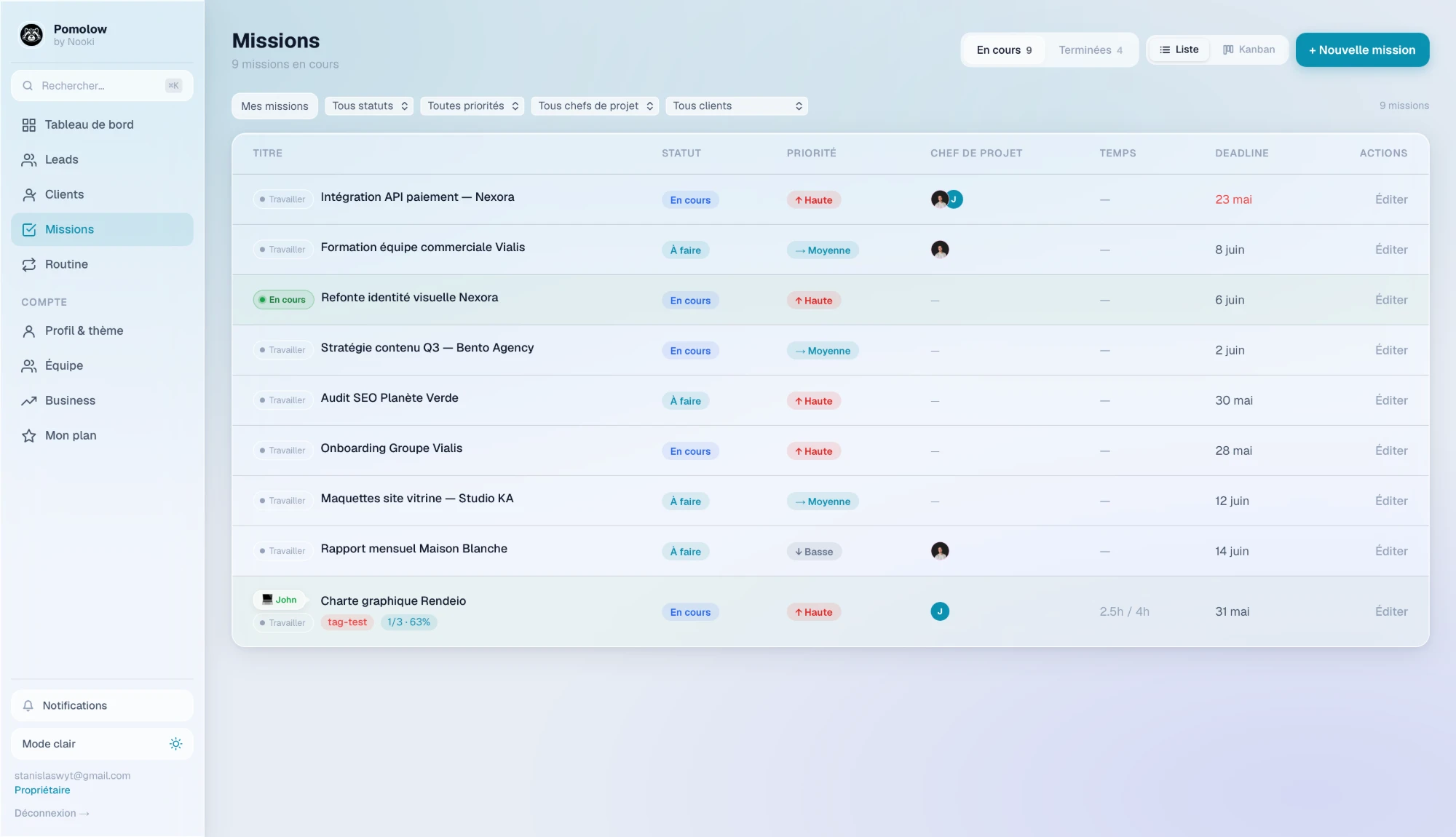1456x837 pixels.
Task: Select the Business trend arrow icon
Action: 29,401
